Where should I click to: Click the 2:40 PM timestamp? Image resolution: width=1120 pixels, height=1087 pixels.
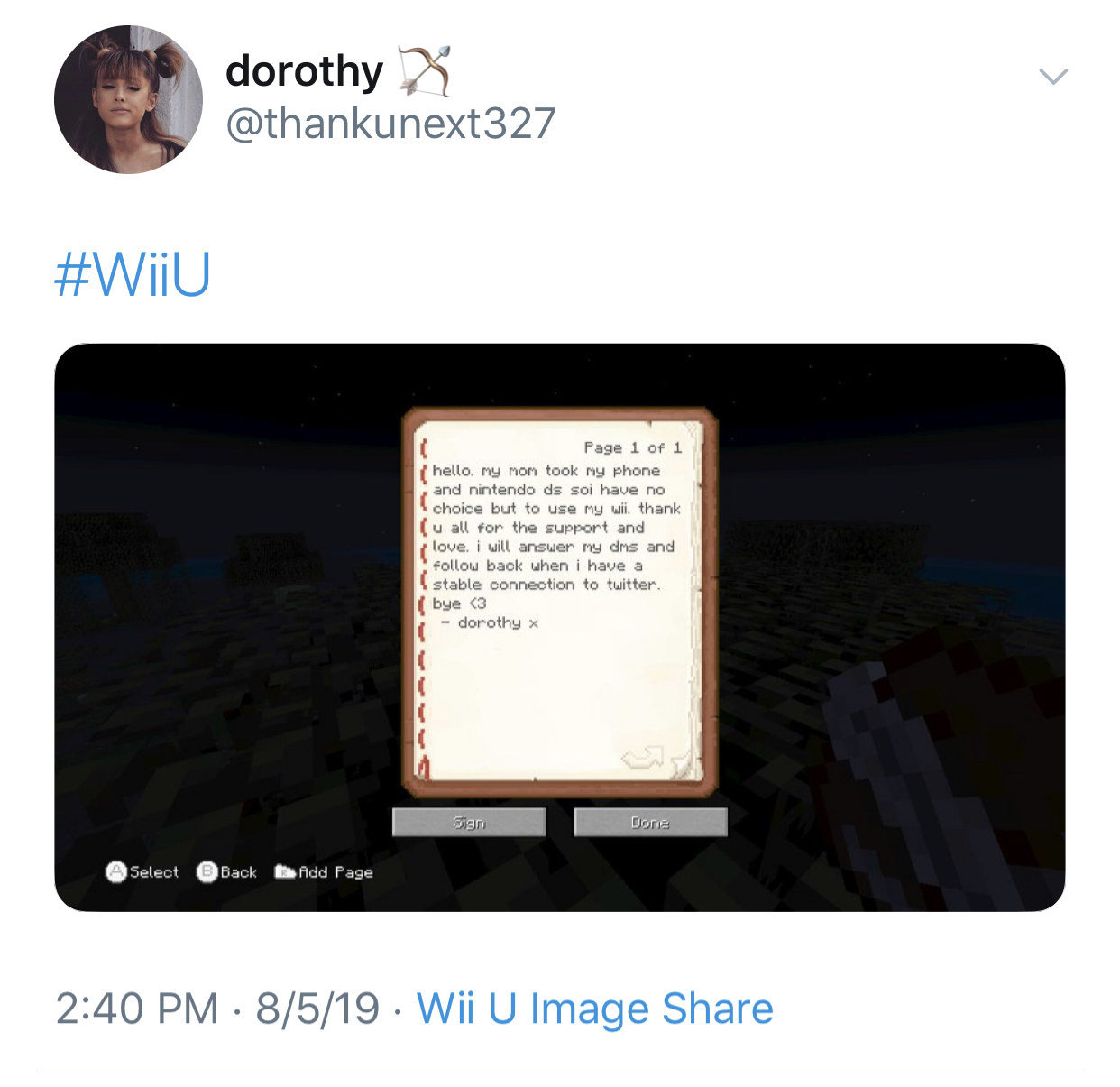click(137, 1009)
